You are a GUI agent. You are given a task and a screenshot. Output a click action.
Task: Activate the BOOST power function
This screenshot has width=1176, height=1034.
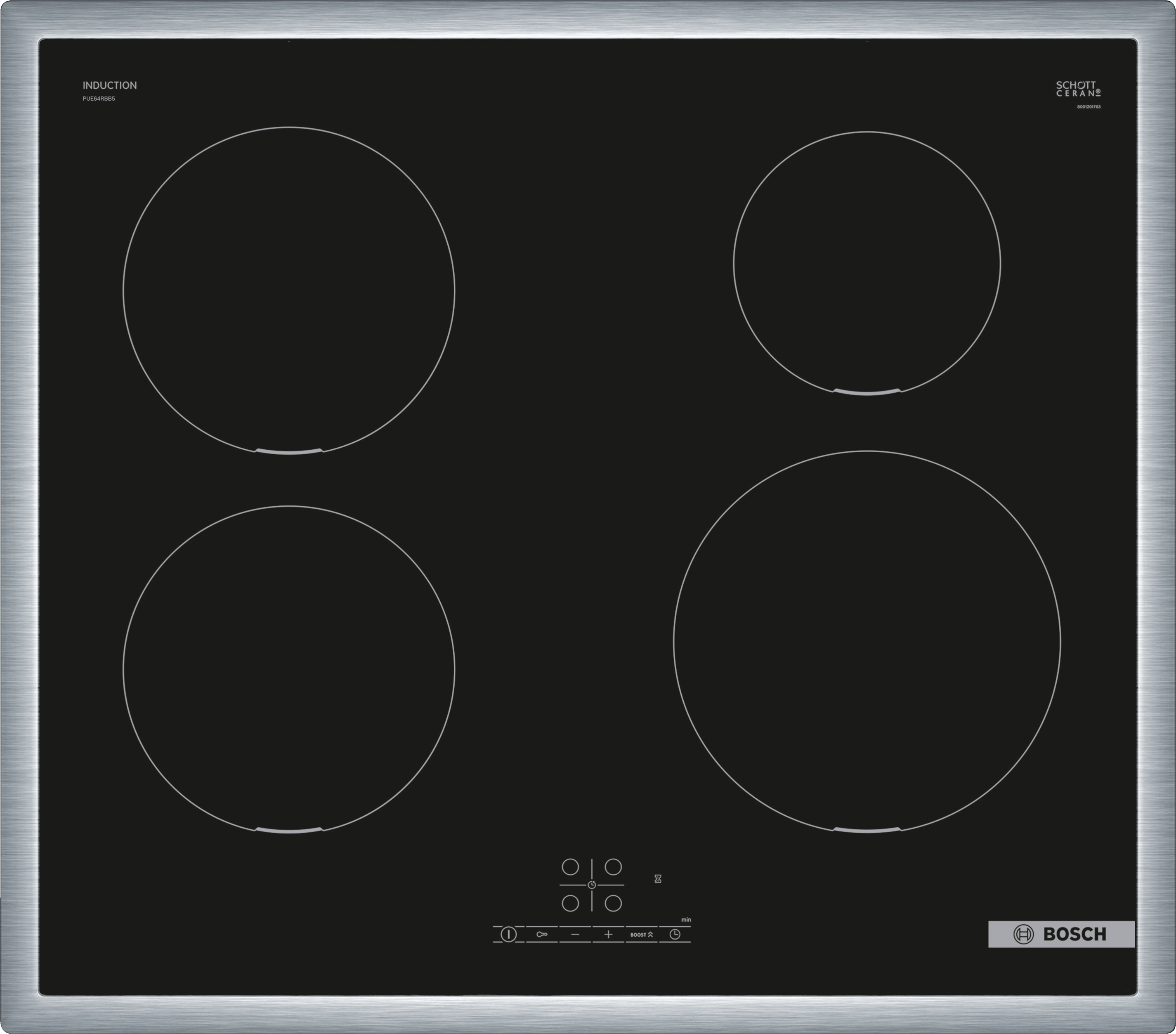642,934
